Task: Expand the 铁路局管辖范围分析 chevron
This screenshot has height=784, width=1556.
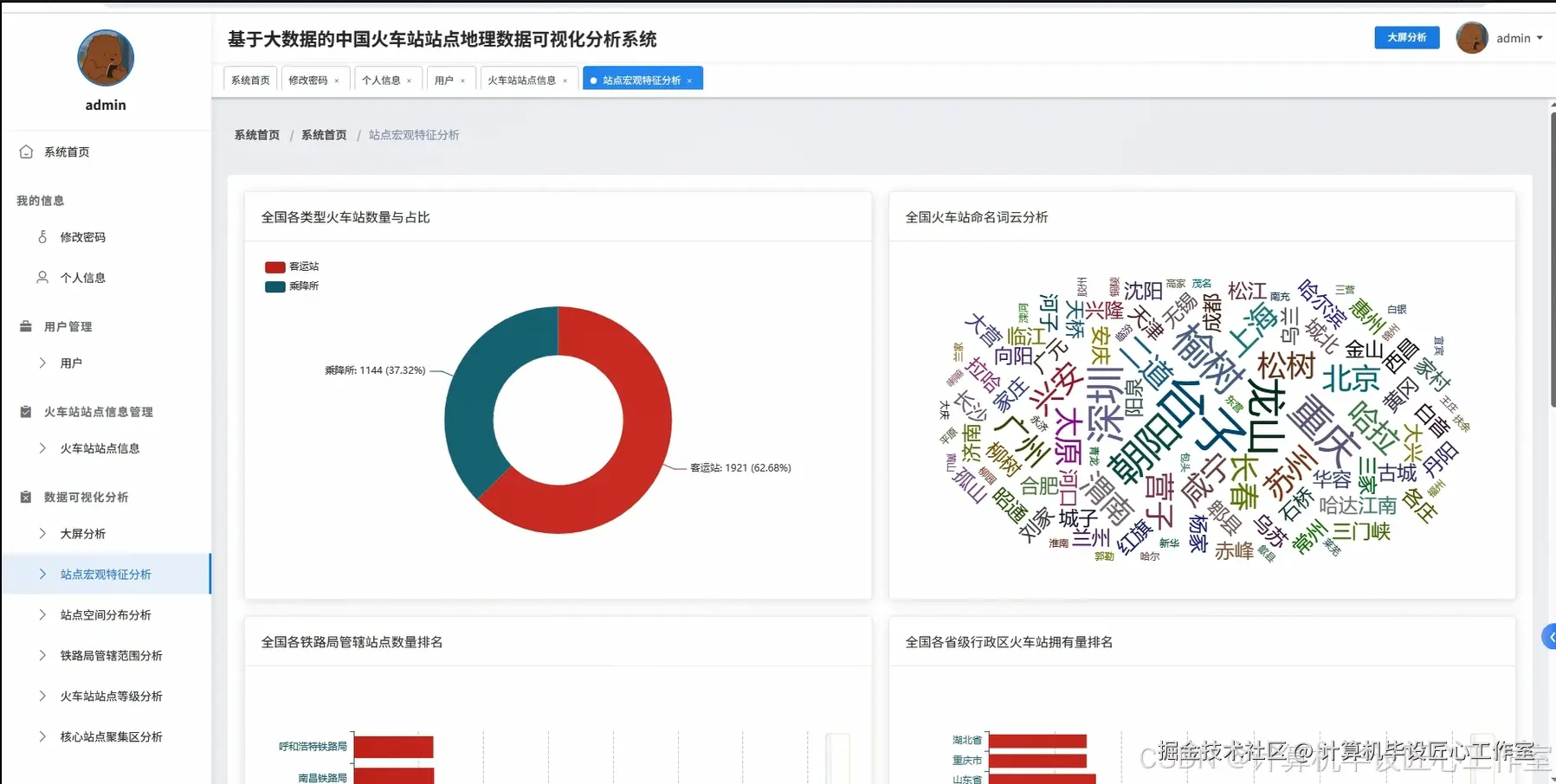Action: tap(42, 655)
